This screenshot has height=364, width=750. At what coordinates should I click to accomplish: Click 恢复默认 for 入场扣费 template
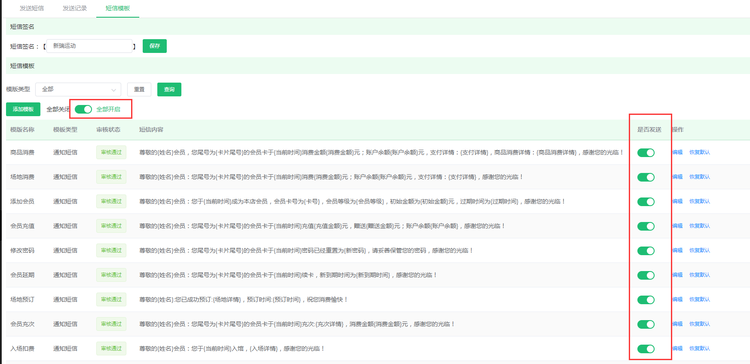click(x=699, y=349)
